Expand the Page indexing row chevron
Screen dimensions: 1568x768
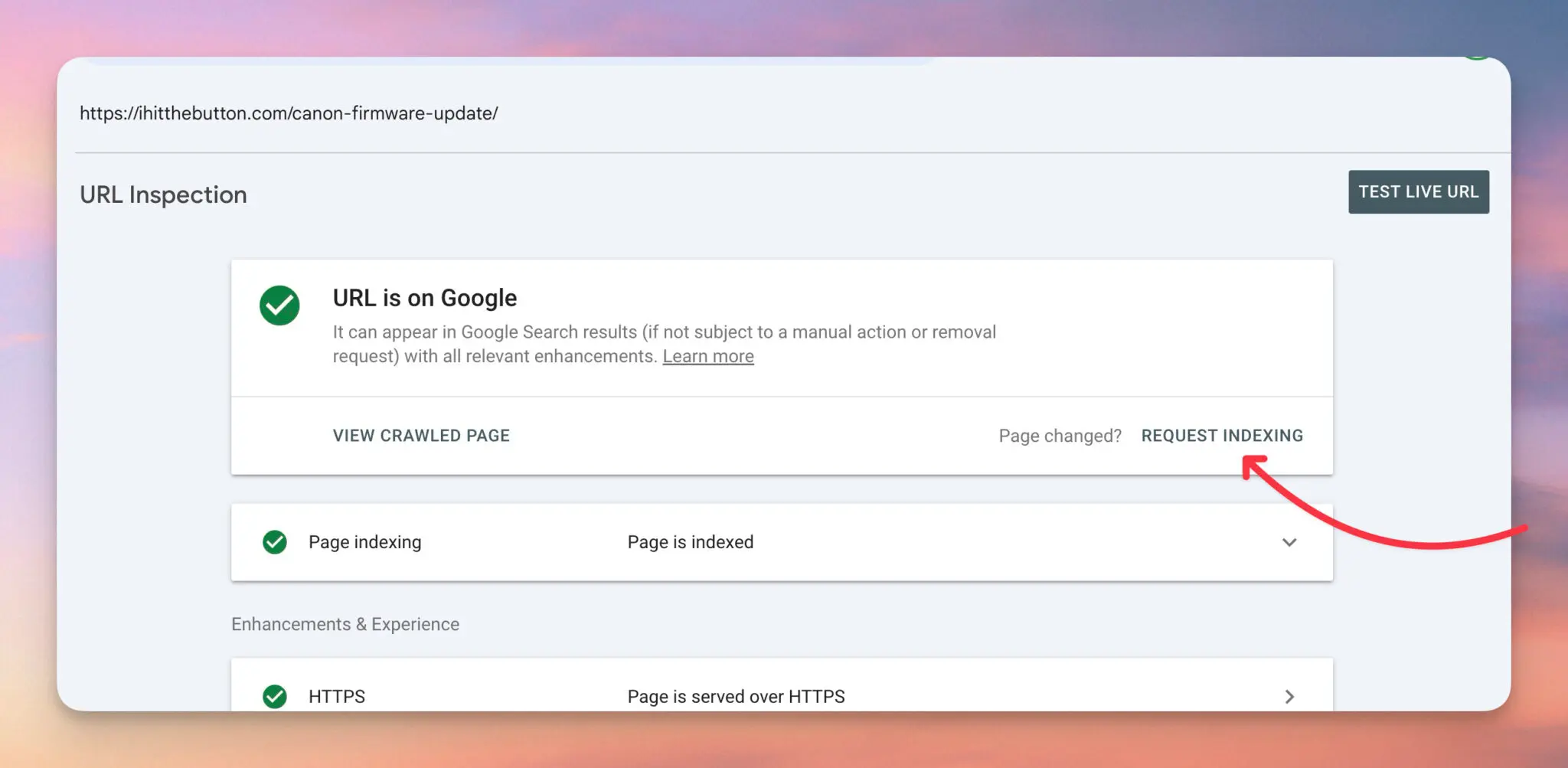pos(1289,542)
